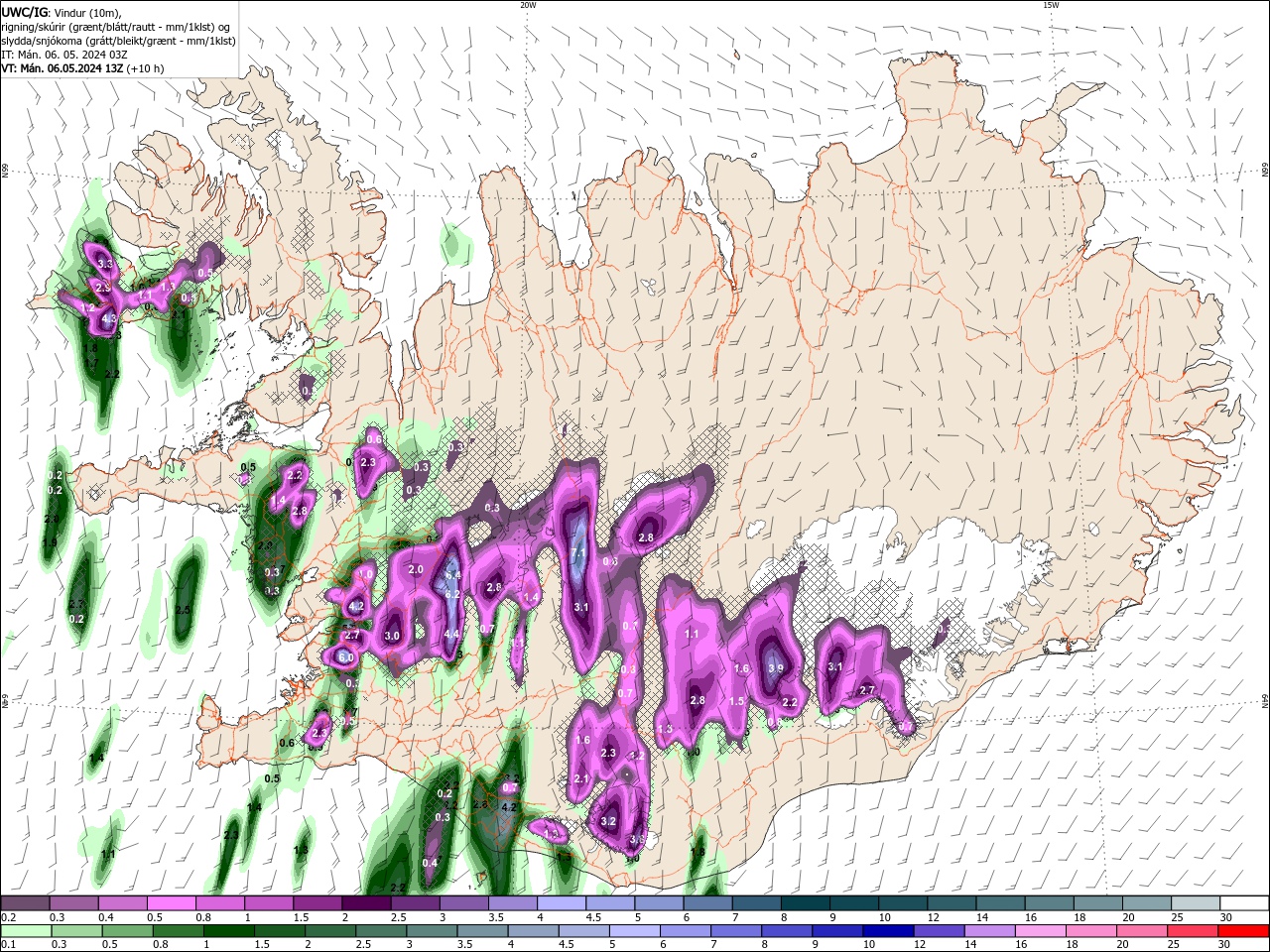Screen dimensions: 1270x952
Task: Click the 'VT: Mán. 06.05.2024 13Z' valid time line
Action: 82,68
